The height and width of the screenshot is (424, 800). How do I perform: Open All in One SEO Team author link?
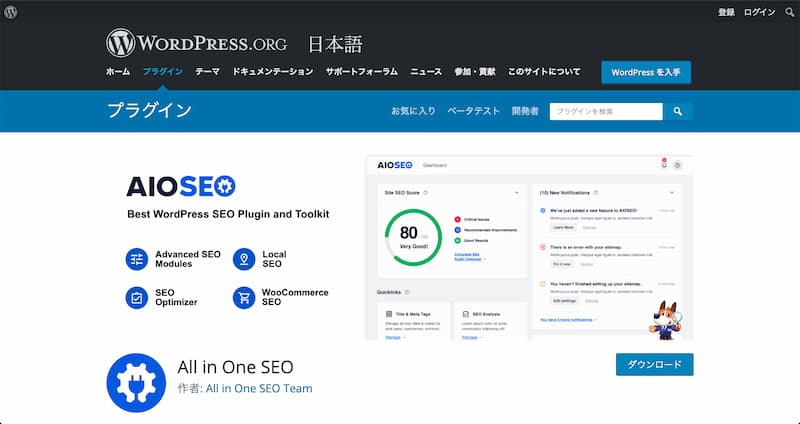tap(259, 388)
